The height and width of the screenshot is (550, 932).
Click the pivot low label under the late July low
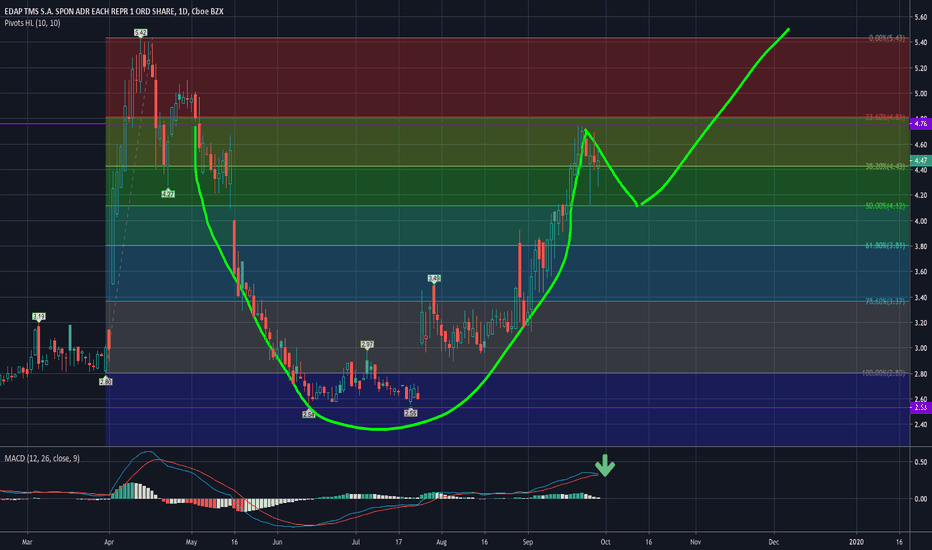coord(411,413)
